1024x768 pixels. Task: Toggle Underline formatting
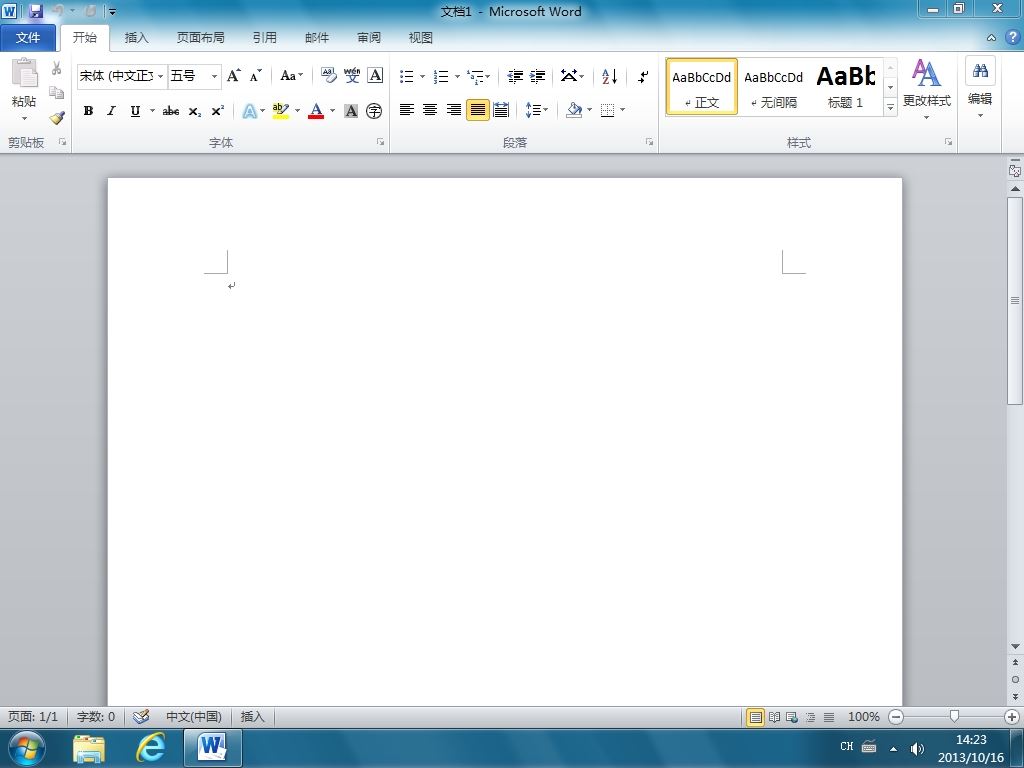(x=135, y=111)
